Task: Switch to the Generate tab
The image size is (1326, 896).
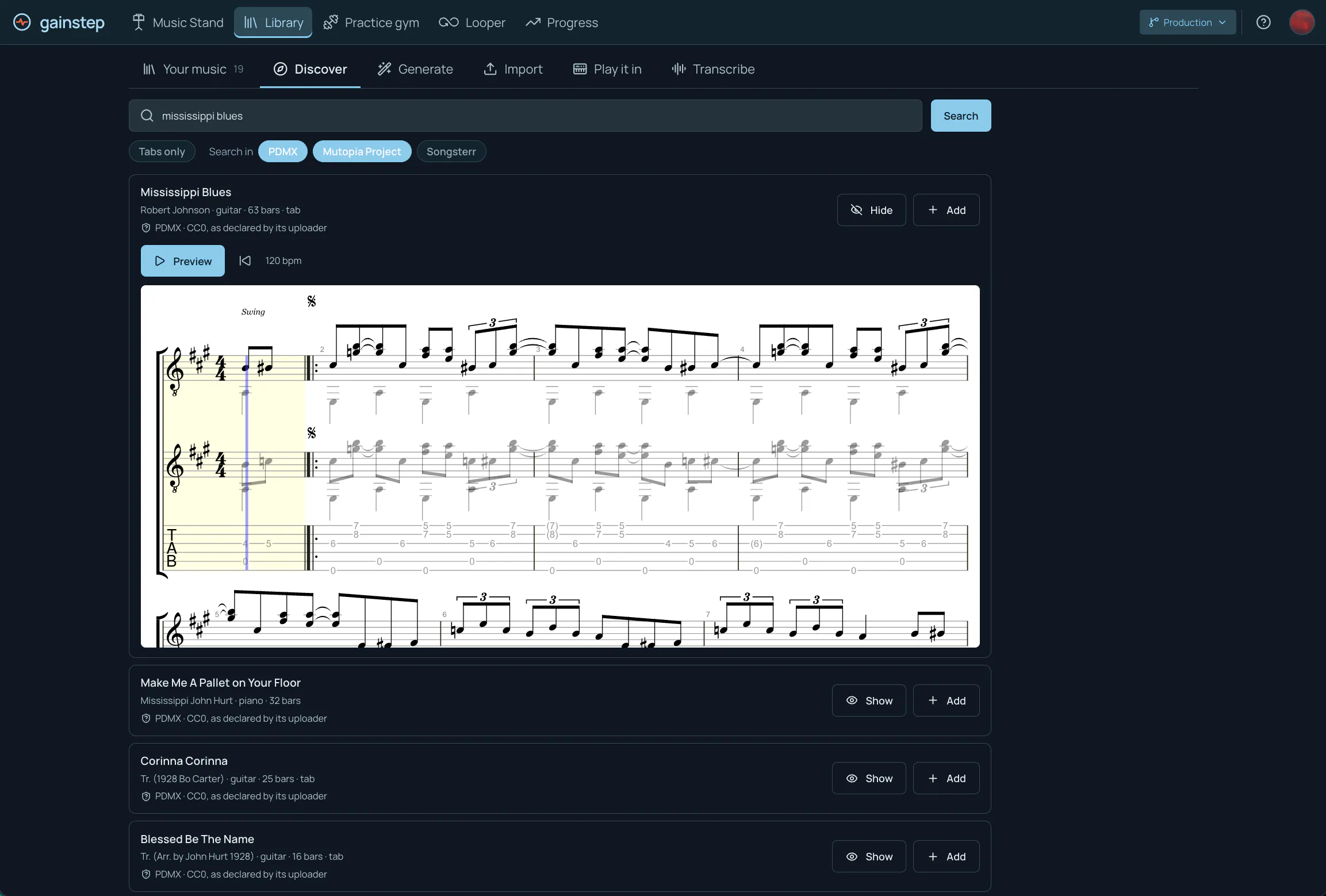Action: 415,69
